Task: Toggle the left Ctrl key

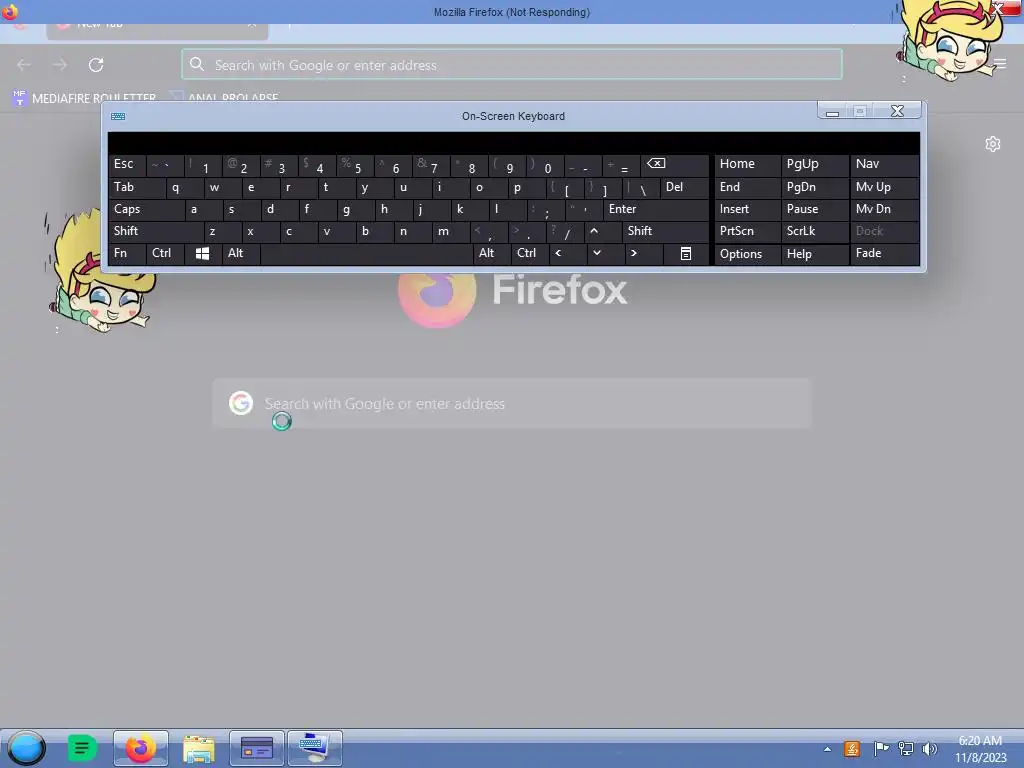Action: coord(165,253)
